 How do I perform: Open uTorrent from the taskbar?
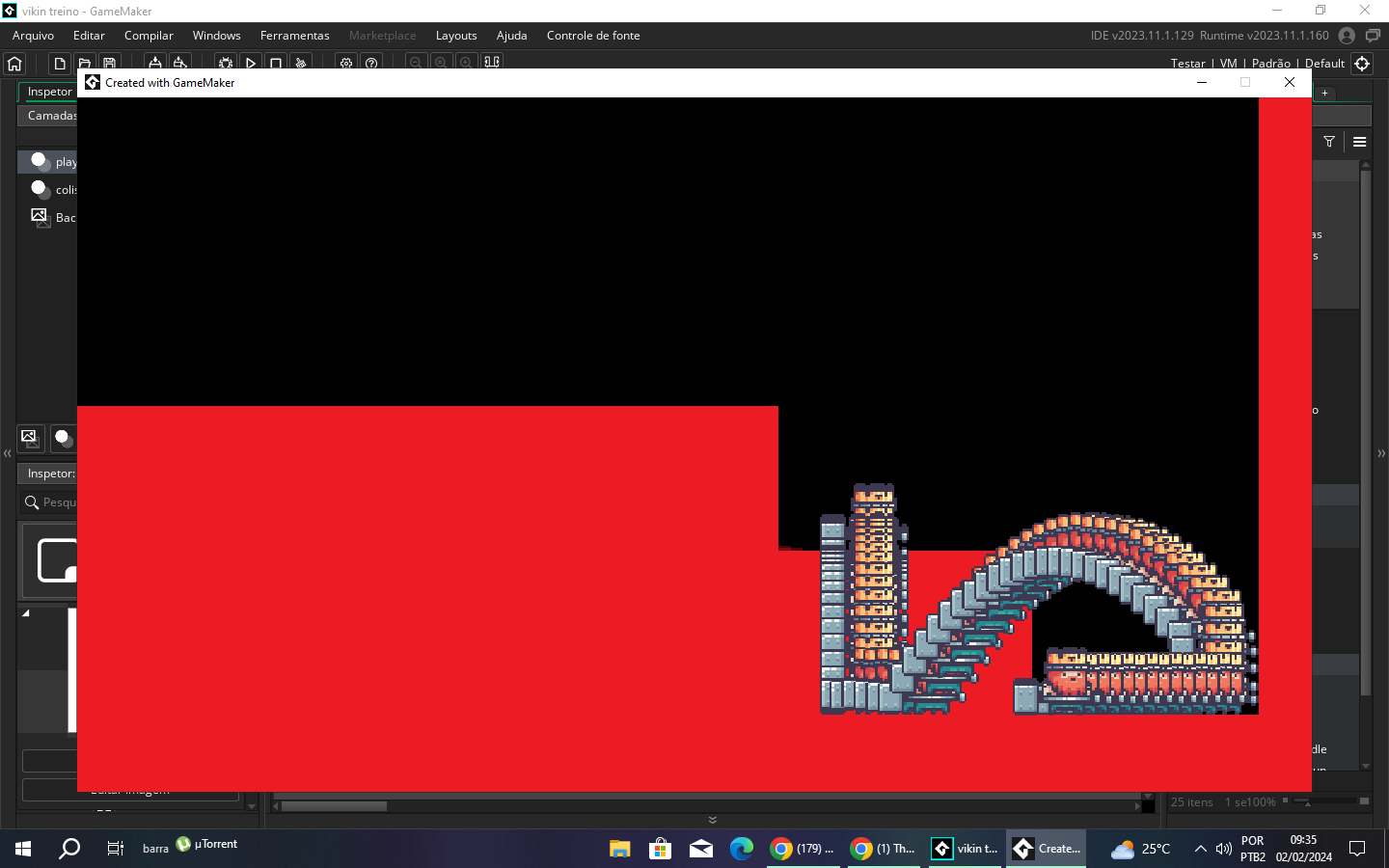(206, 844)
